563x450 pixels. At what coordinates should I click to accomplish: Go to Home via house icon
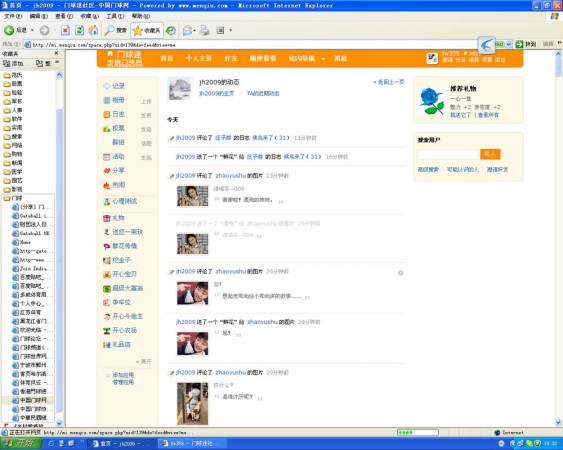coord(93,31)
